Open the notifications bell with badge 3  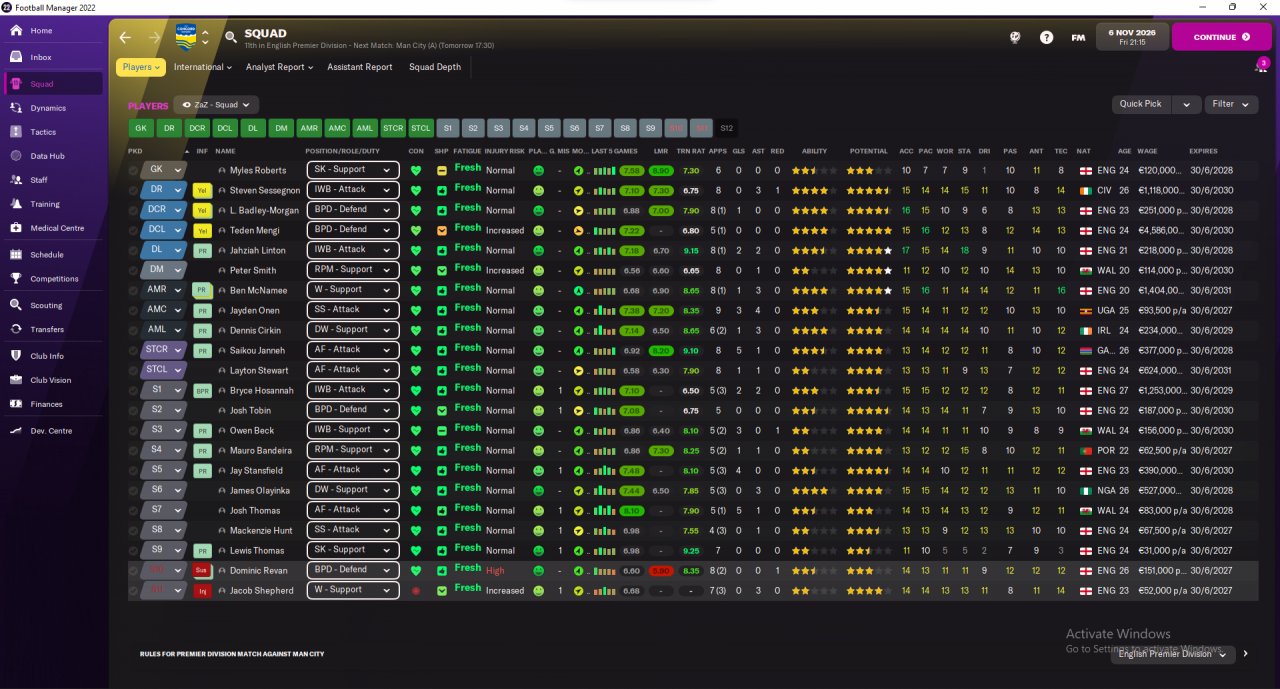point(1261,66)
